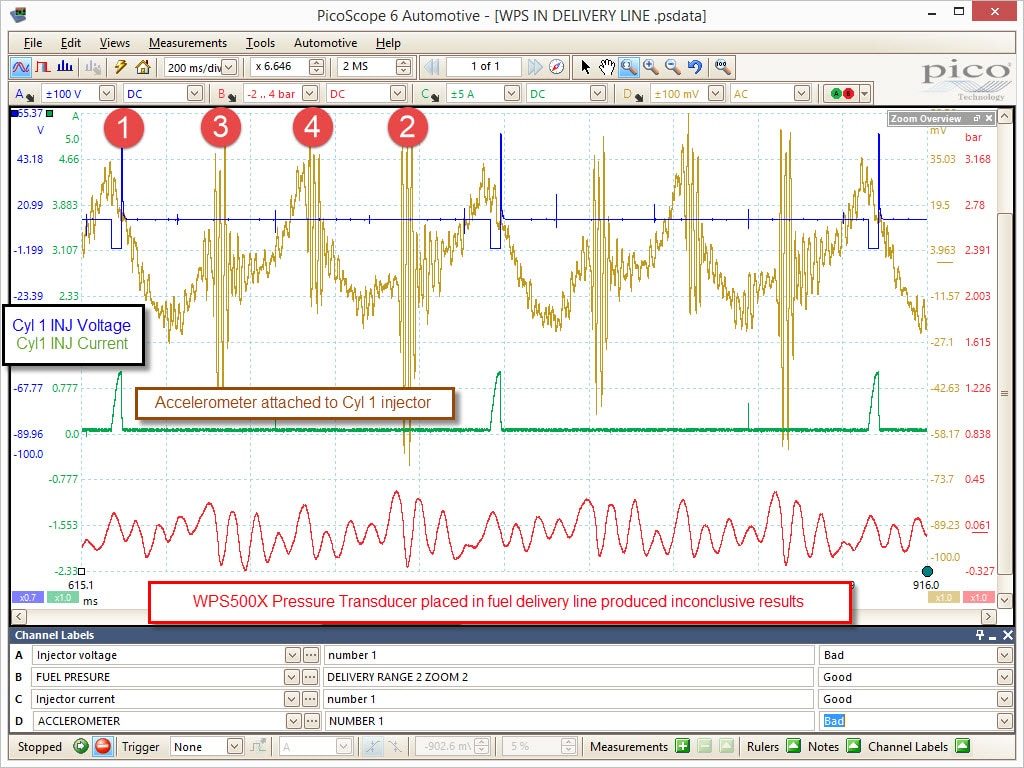Screen dimensions: 1024x768
Task: Open the Edit menu
Action: click(71, 43)
